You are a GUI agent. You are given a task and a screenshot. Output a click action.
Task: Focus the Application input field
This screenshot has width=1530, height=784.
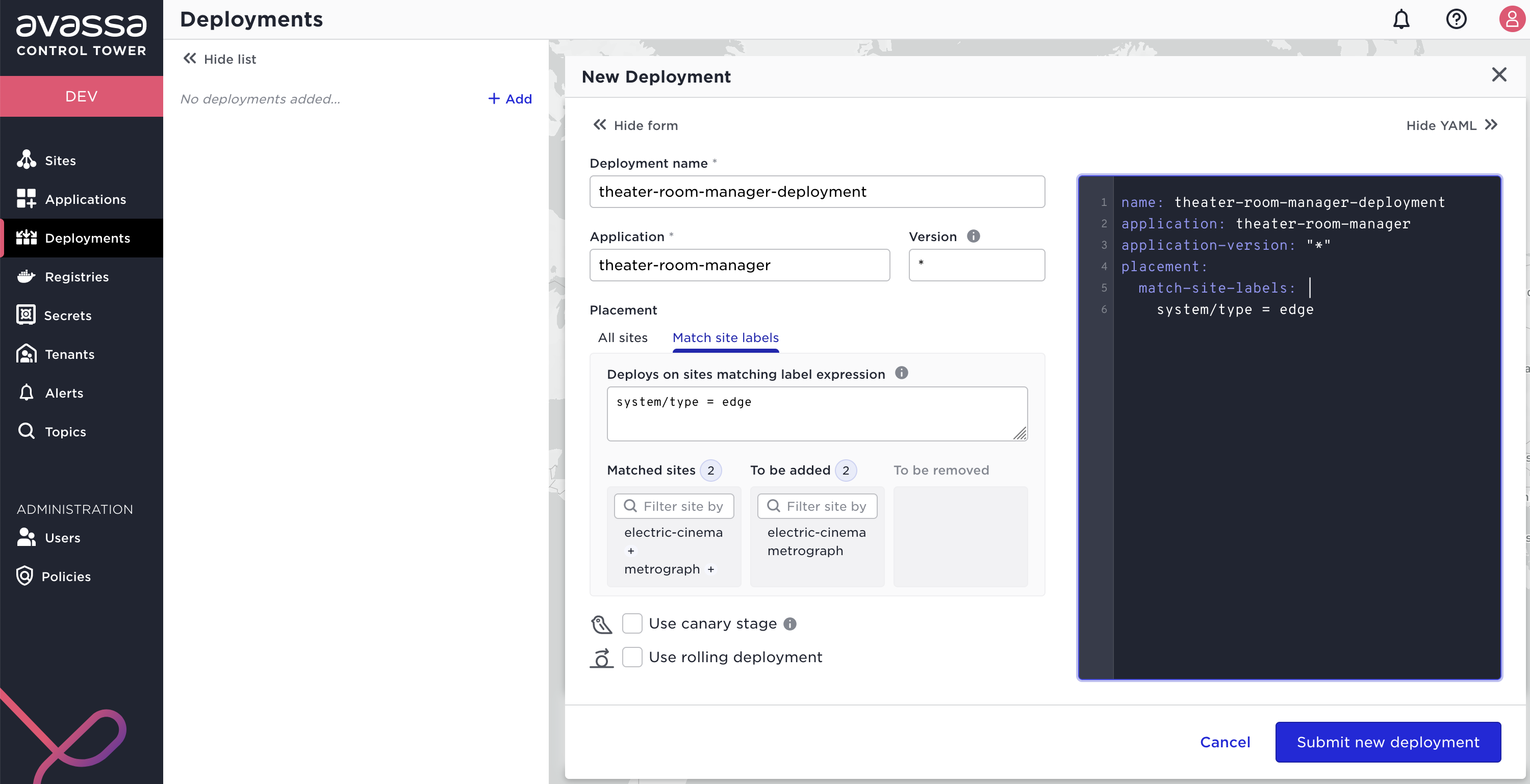[739, 265]
